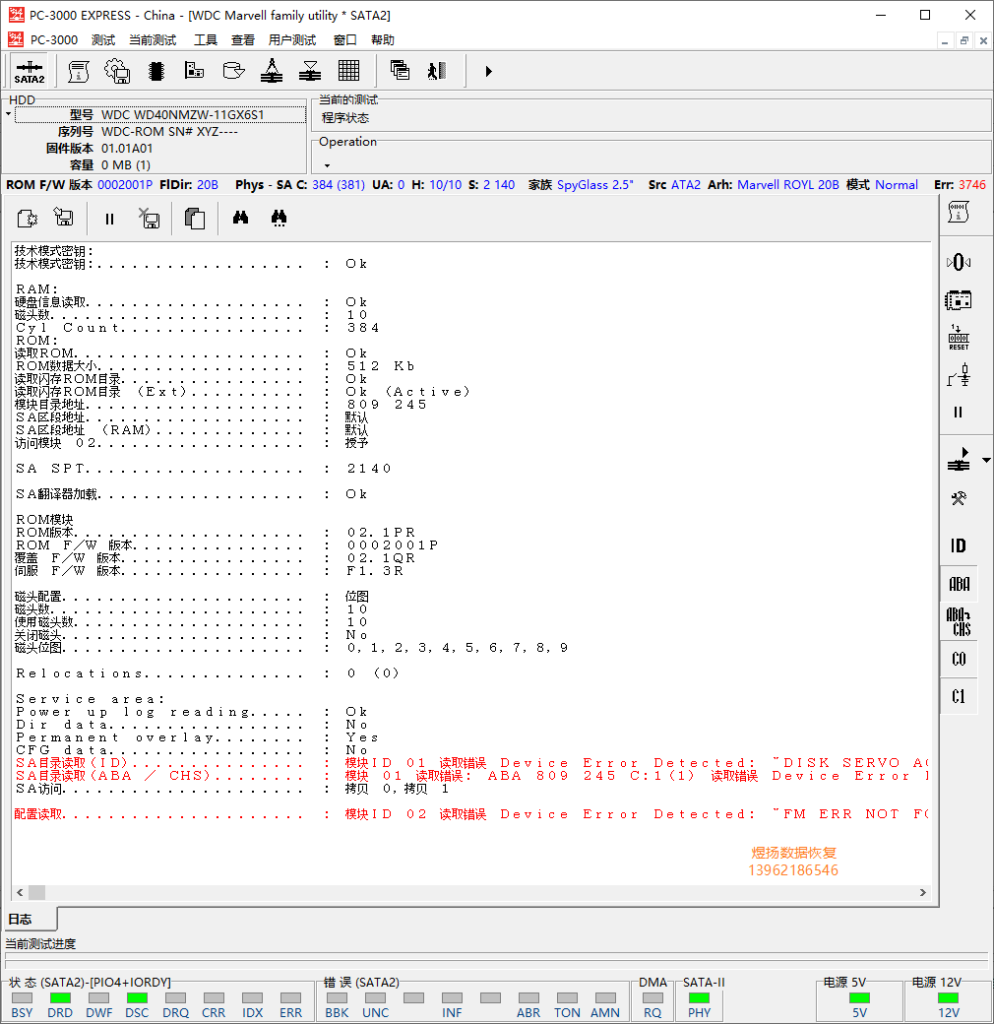Click the pause icon in right sidebar
This screenshot has width=994, height=1024.
tap(958, 412)
